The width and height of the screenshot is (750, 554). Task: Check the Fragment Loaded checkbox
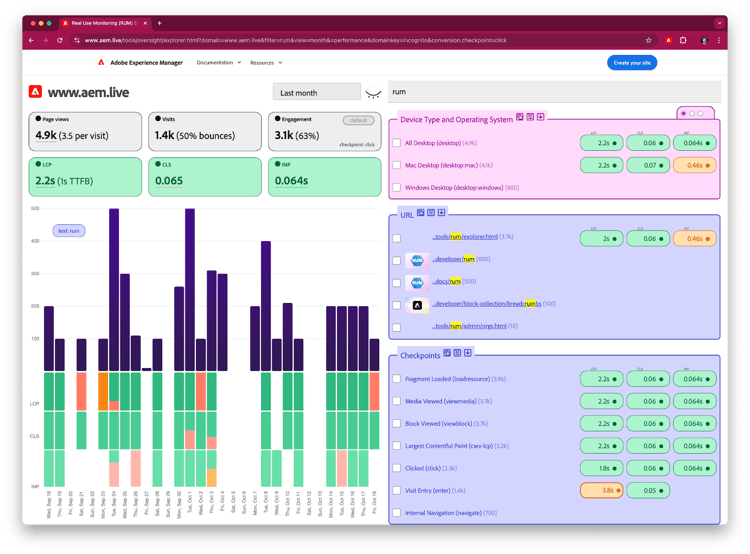click(397, 379)
